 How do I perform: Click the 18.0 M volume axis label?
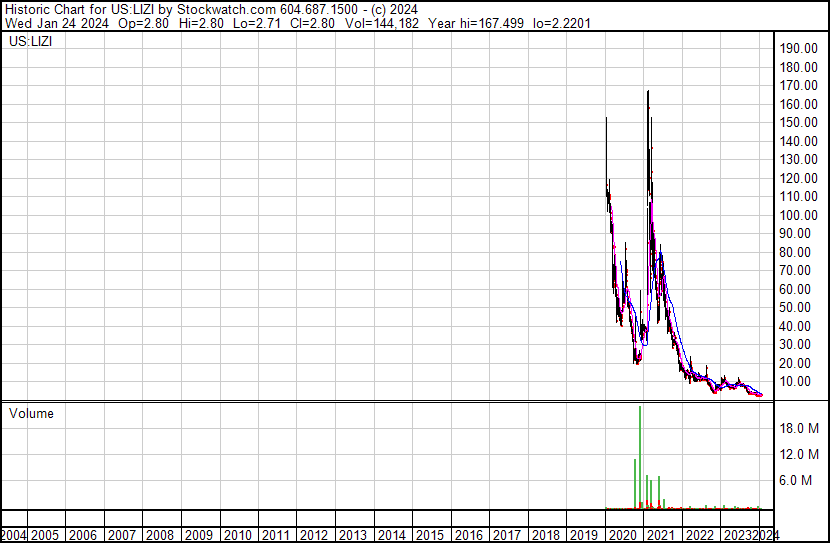coord(801,429)
